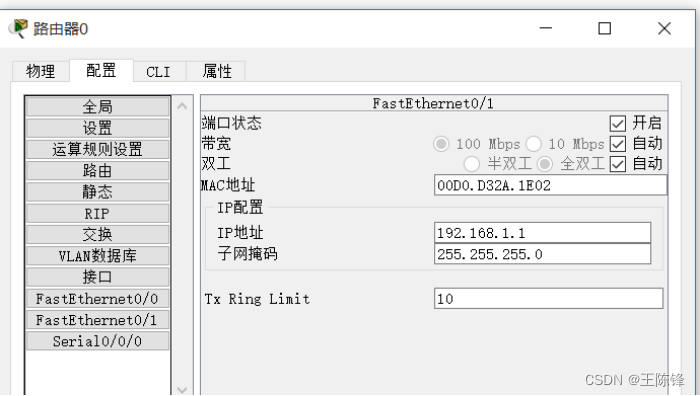Screen dimensions: 700x396
Task: Toggle the duplex 自动 checkbox
Action: tap(617, 164)
